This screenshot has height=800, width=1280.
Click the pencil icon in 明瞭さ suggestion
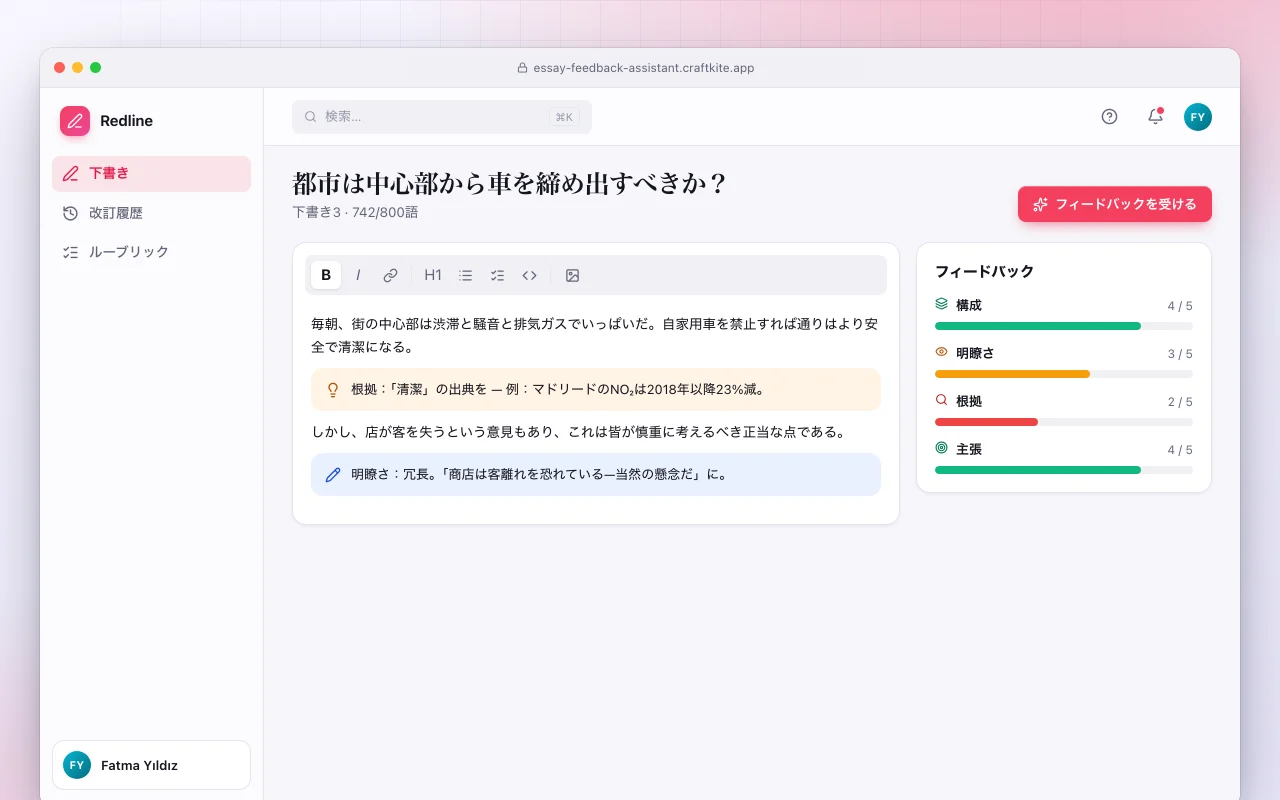point(333,474)
